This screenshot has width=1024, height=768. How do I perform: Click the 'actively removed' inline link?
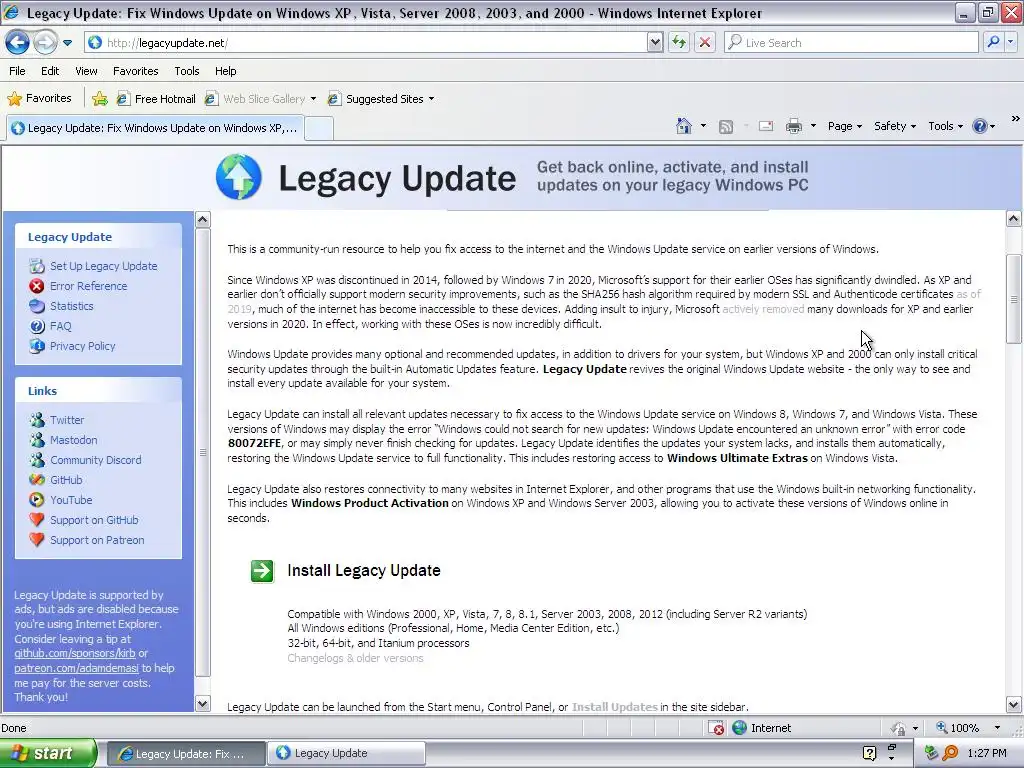tap(763, 309)
